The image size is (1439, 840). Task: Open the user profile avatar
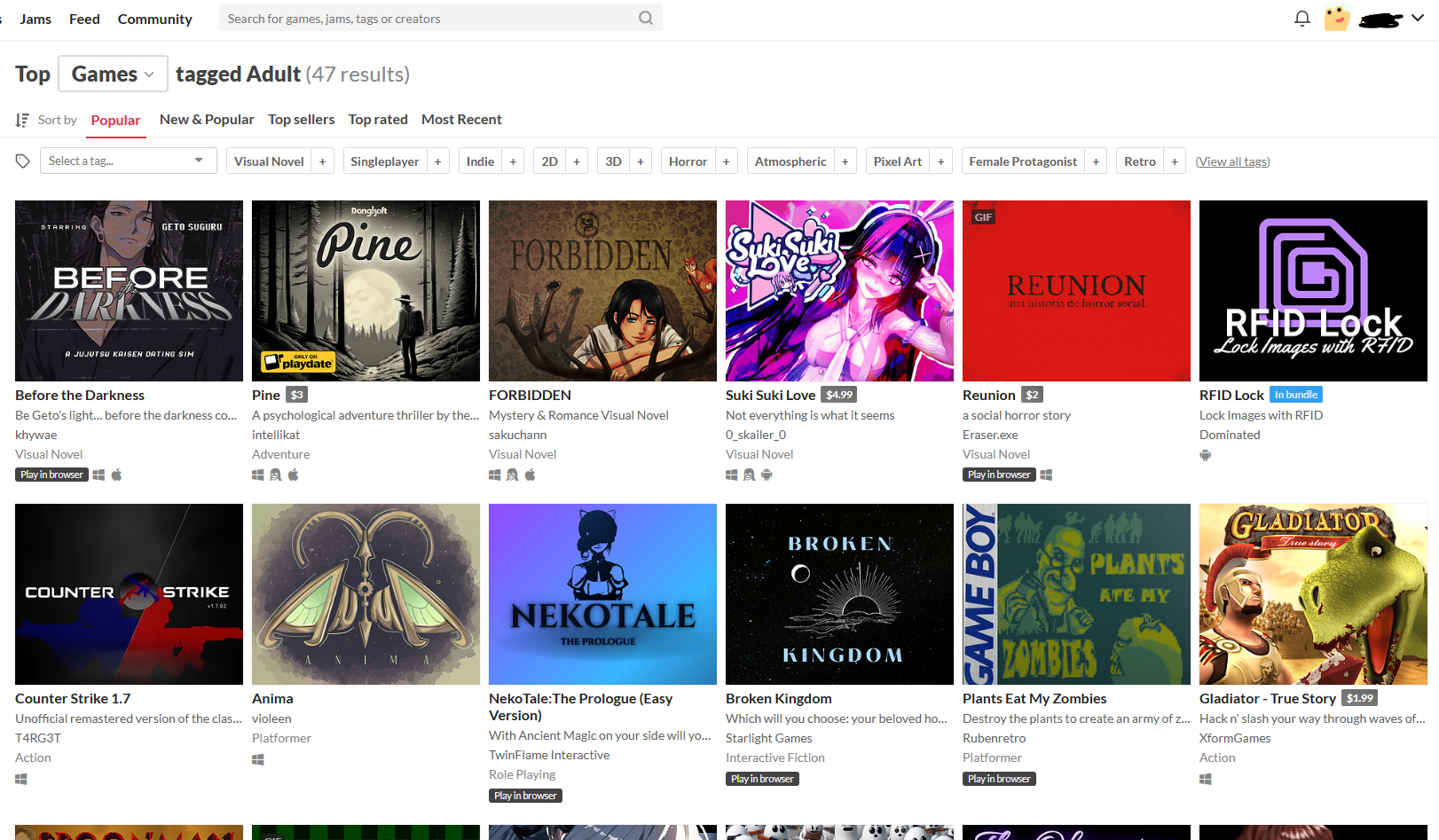1337,19
